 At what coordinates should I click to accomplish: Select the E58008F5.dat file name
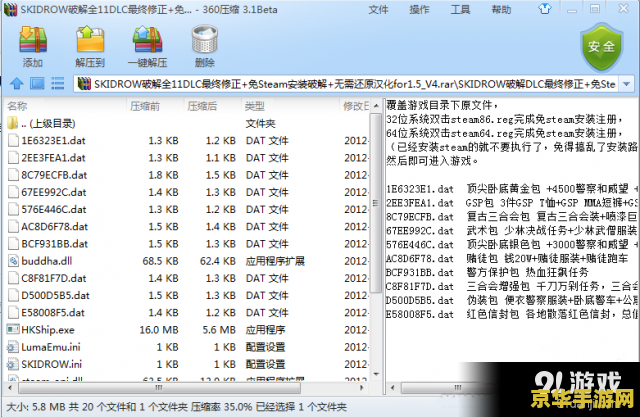pos(53,313)
